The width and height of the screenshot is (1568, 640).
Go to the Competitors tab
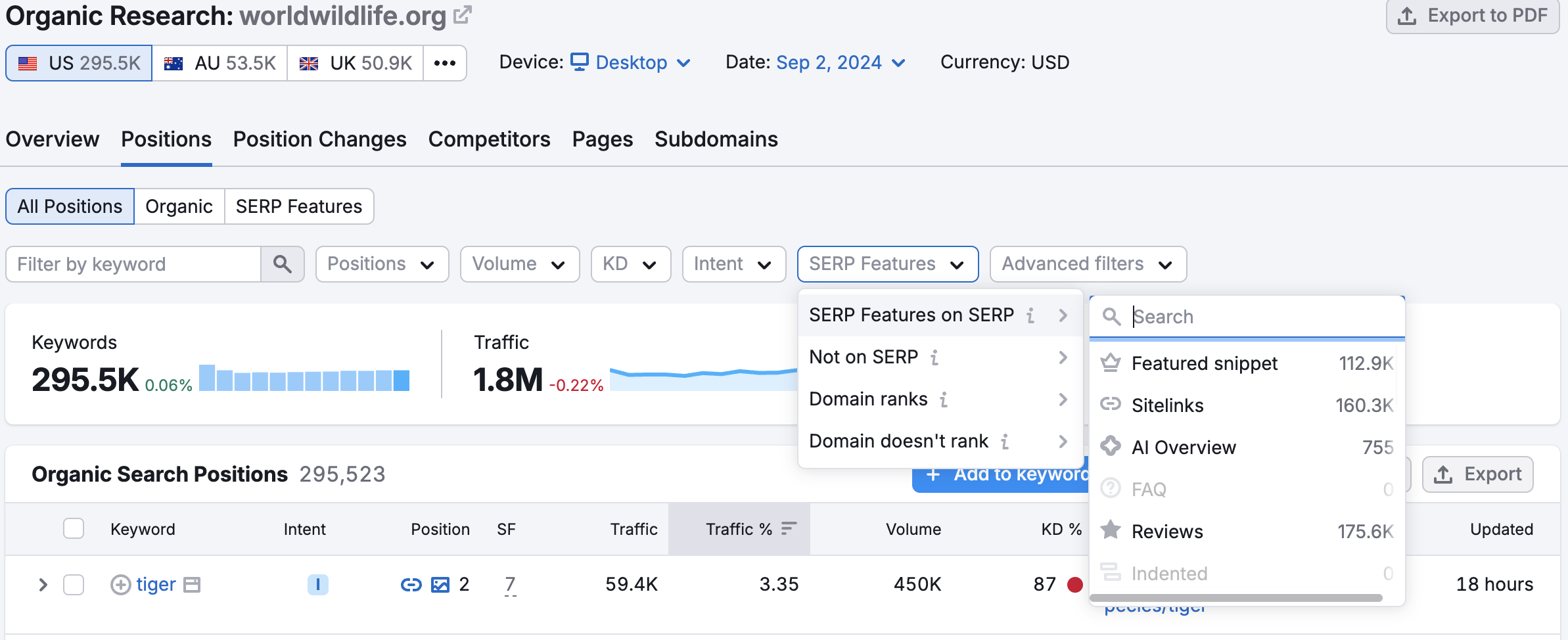tap(490, 139)
